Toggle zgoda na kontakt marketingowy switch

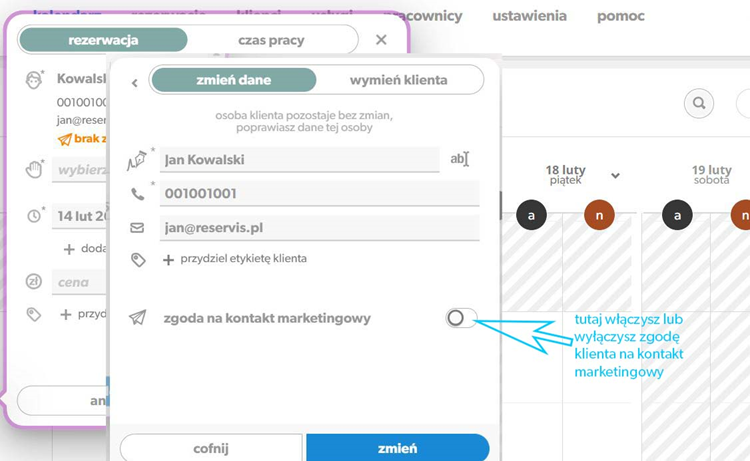click(x=461, y=318)
